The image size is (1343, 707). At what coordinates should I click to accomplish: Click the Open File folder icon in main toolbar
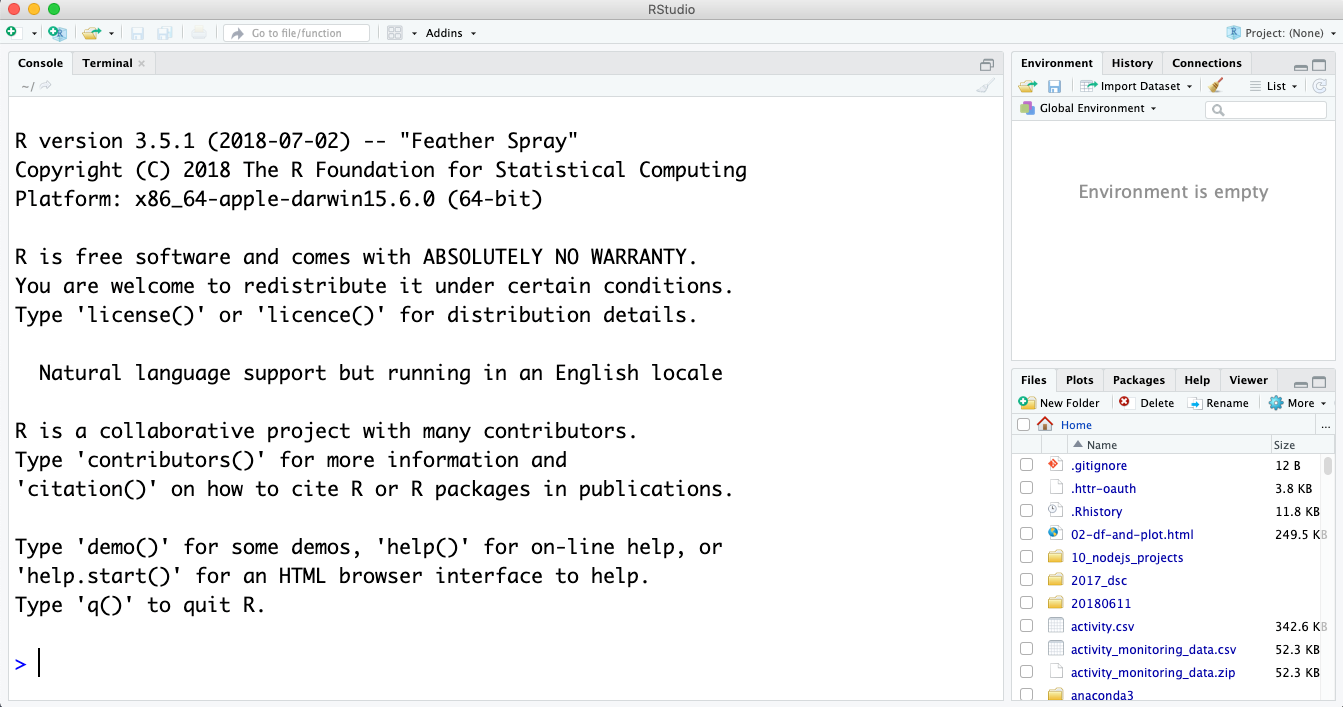coord(92,33)
